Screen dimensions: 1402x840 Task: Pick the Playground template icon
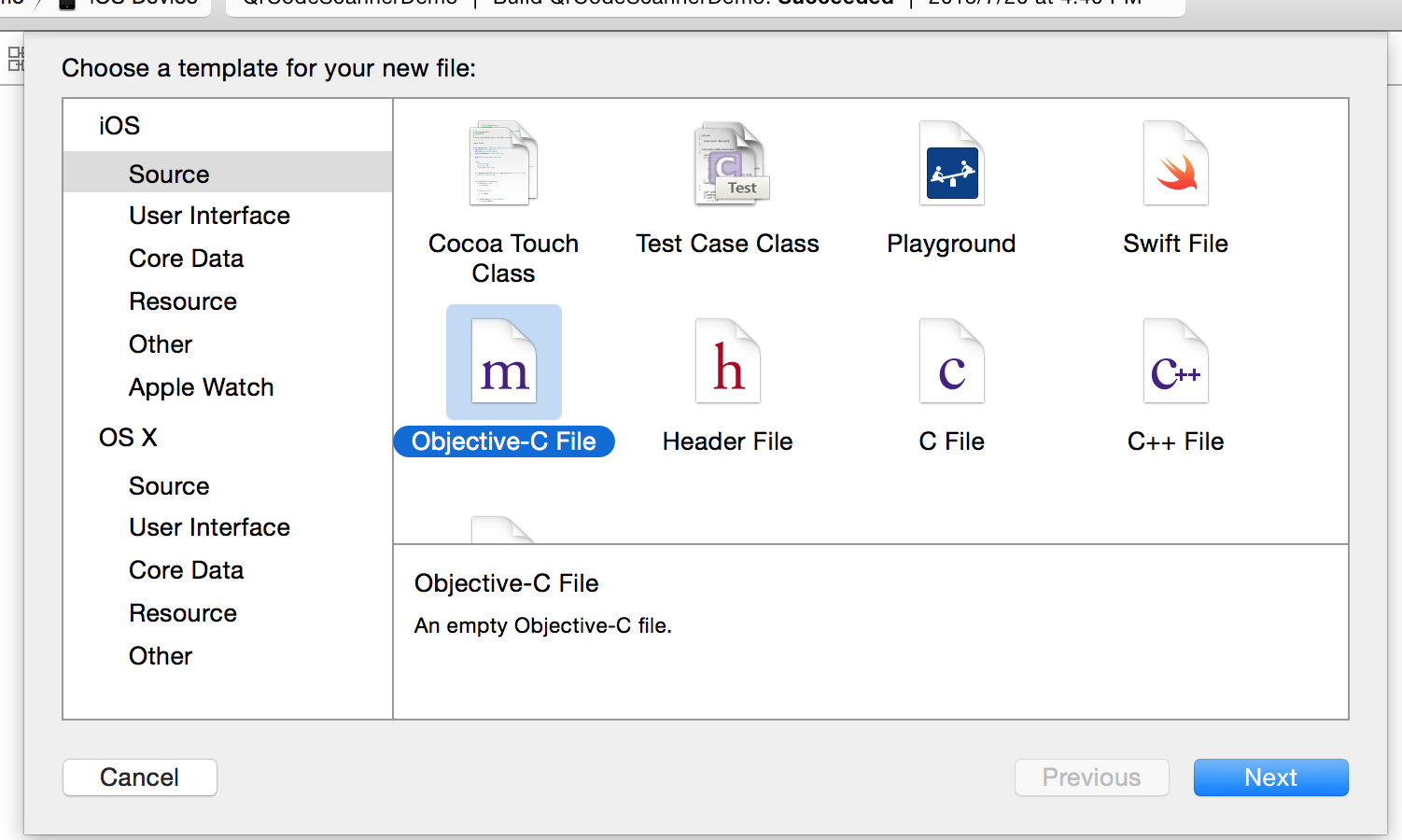tap(952, 163)
